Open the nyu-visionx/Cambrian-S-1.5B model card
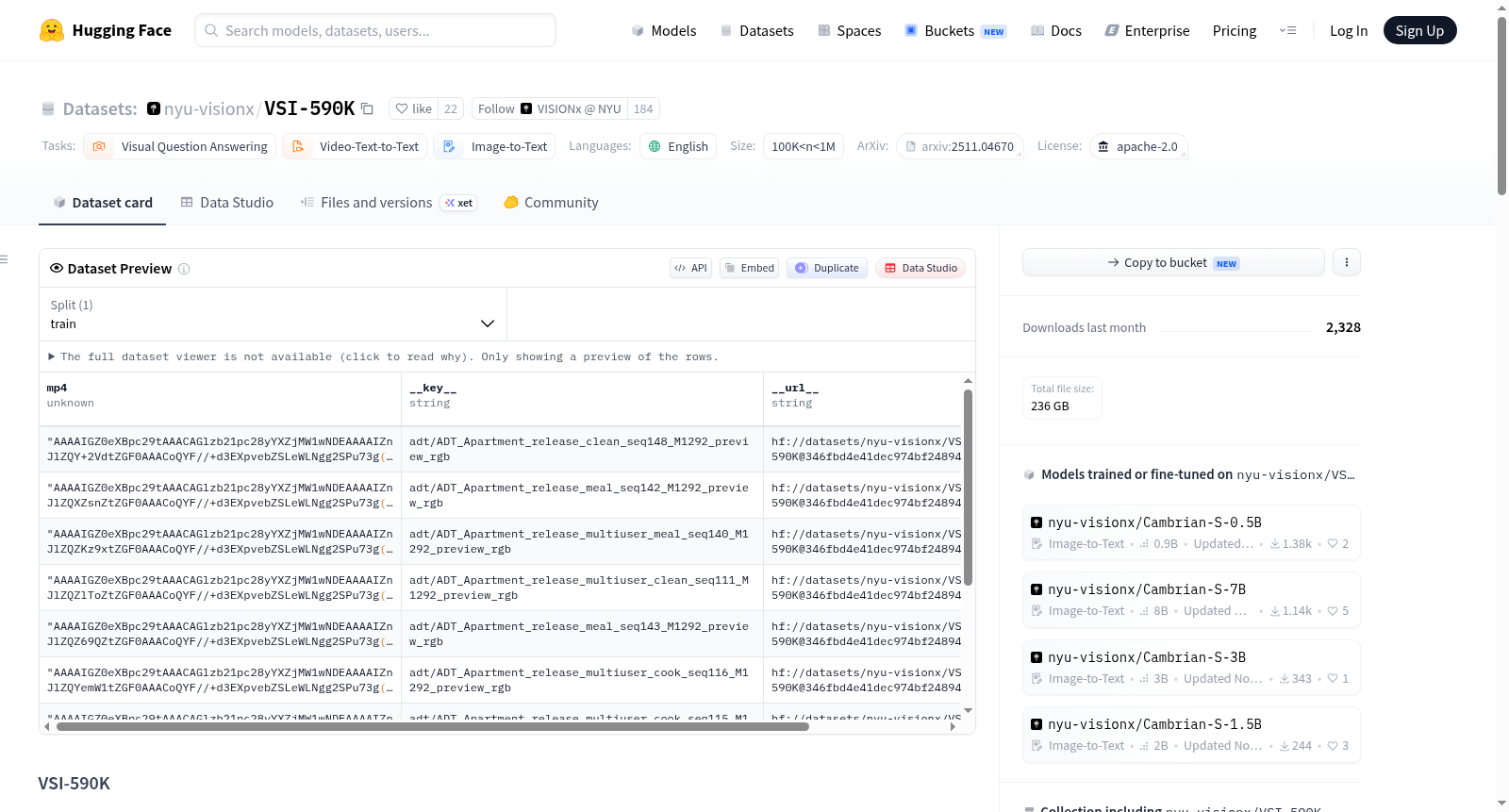 (x=1191, y=735)
